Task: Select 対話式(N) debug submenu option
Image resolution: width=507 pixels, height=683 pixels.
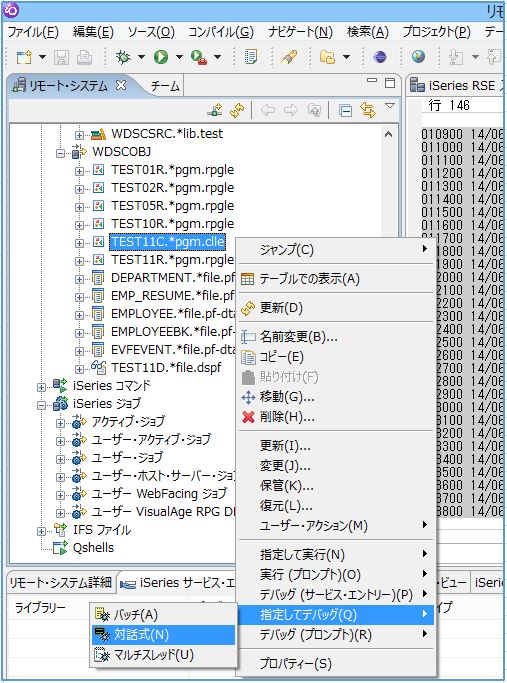Action: click(x=163, y=635)
